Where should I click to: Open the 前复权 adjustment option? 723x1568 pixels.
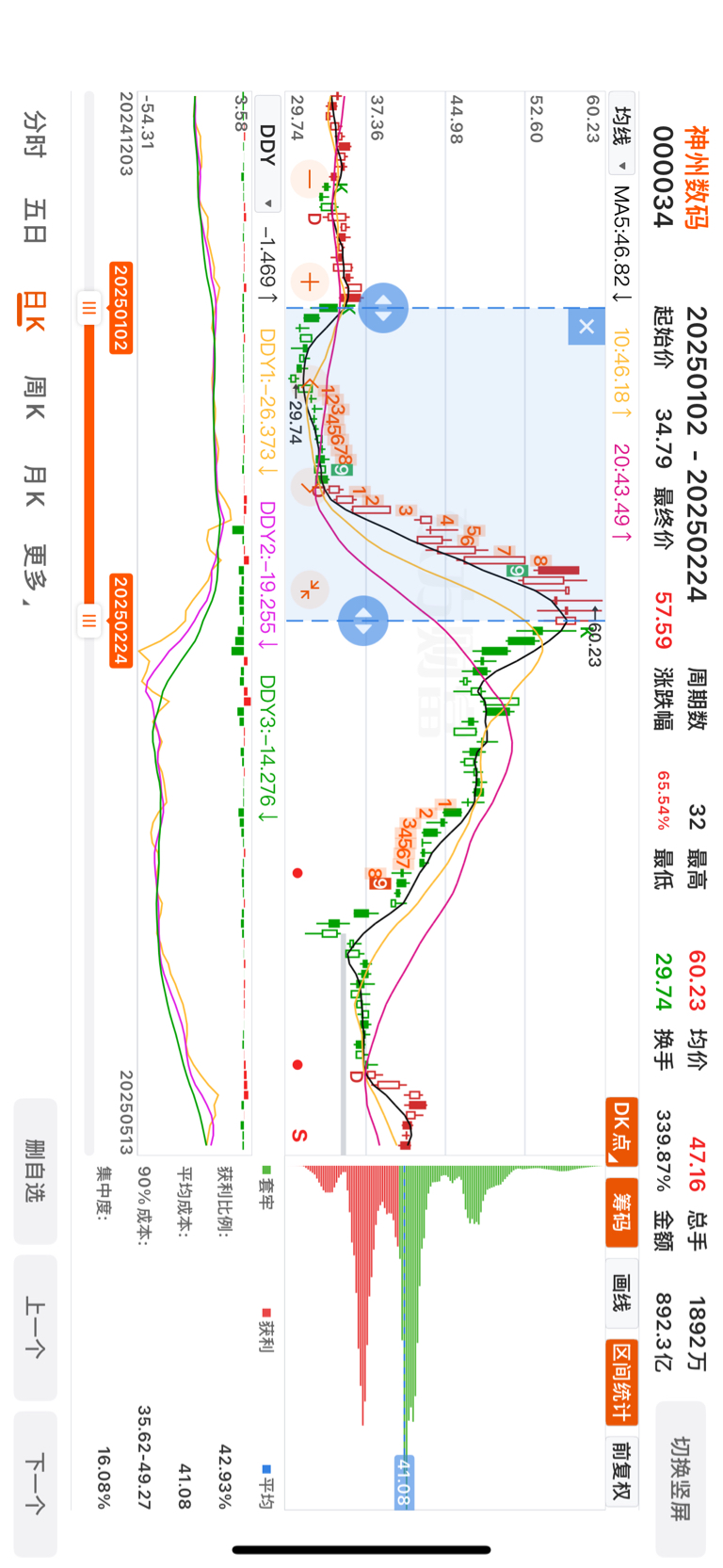(621, 1470)
